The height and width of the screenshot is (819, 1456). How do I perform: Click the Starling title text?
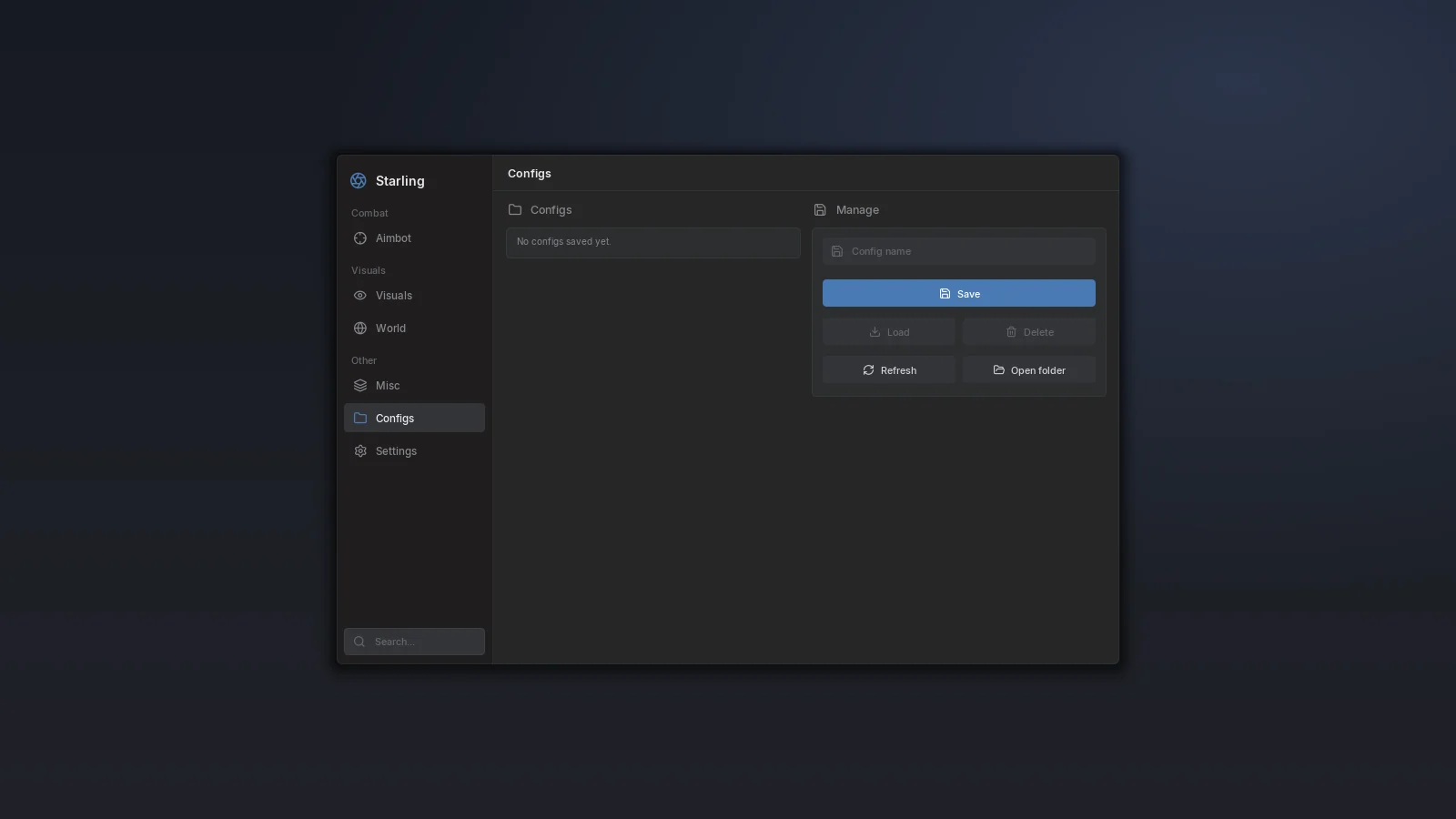click(x=400, y=181)
